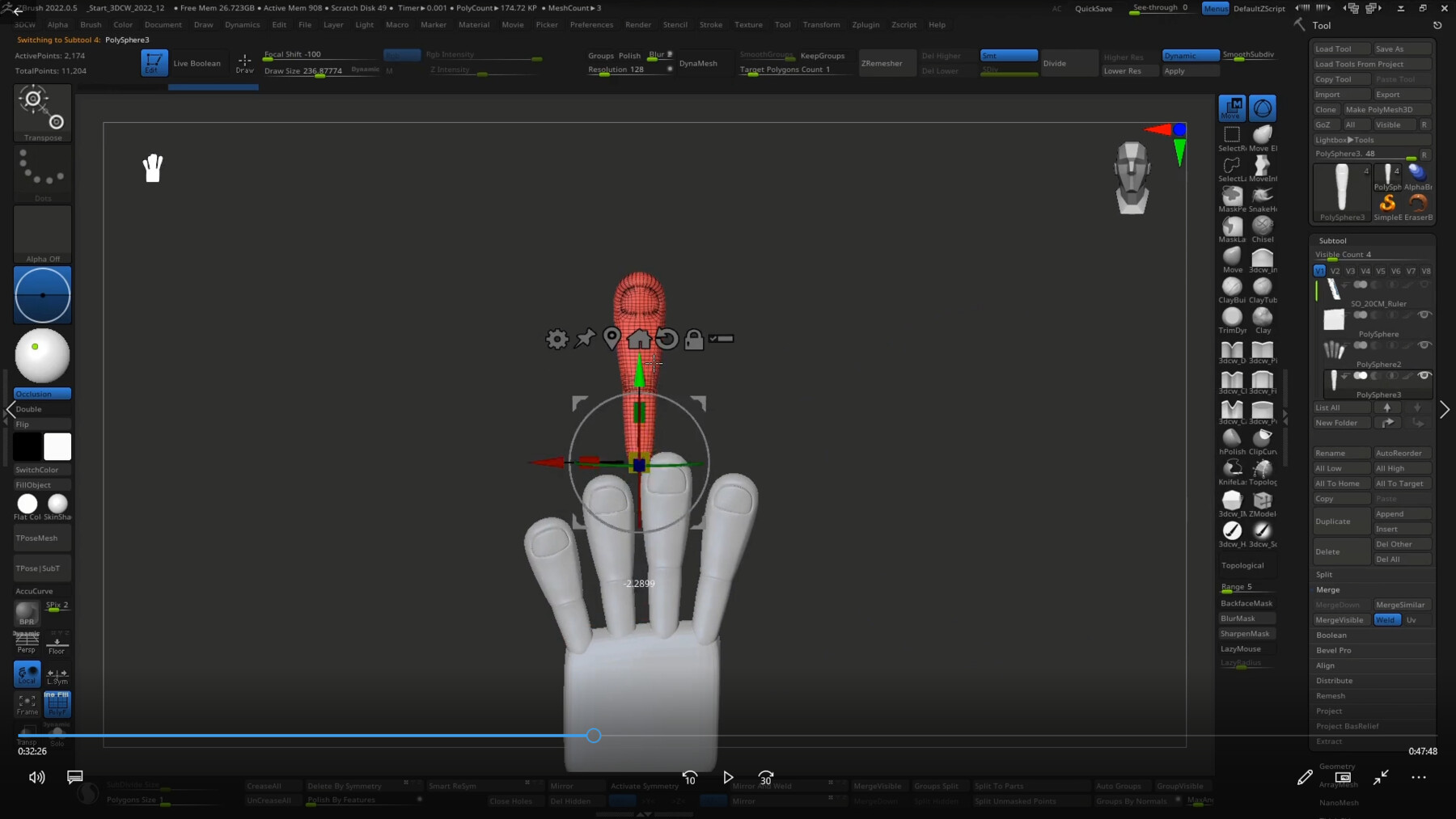Toggle Floor grid visibility

(x=57, y=643)
